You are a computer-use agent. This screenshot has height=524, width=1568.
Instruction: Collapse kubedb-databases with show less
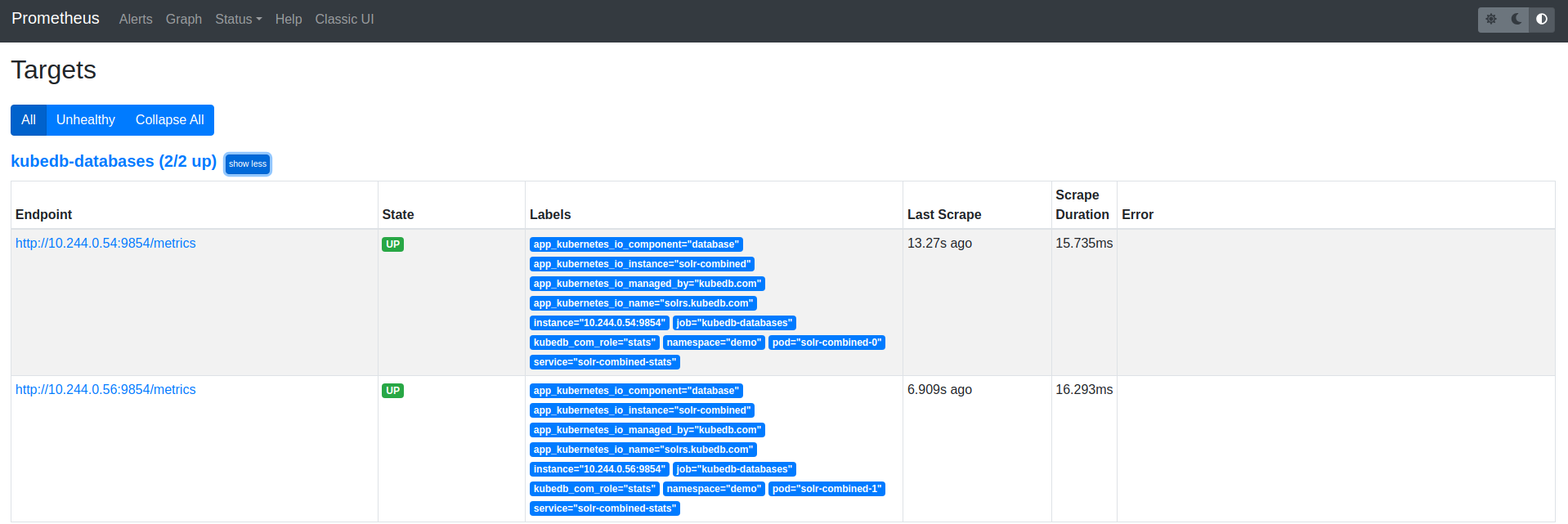(248, 164)
